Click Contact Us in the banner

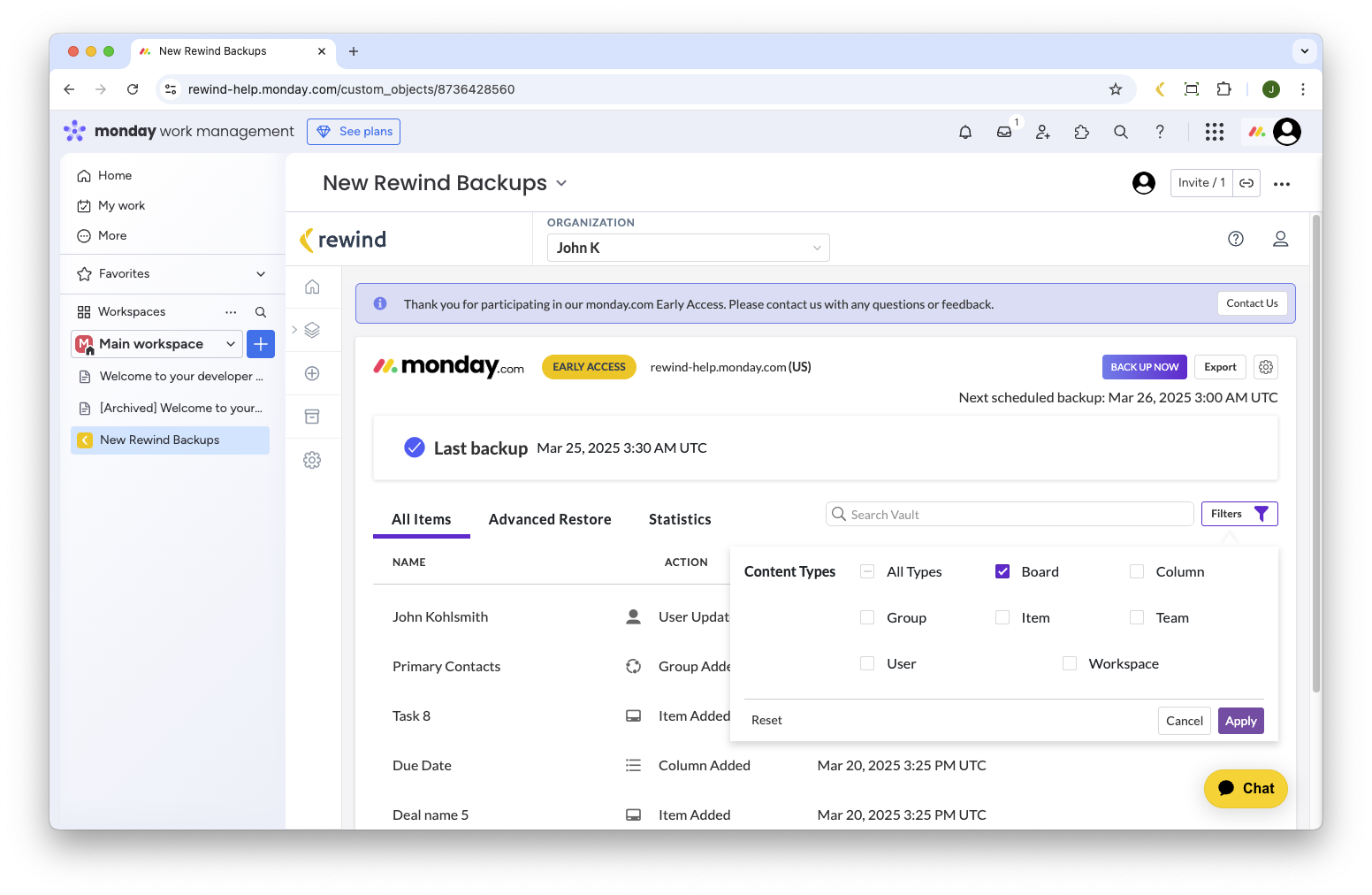[1252, 303]
